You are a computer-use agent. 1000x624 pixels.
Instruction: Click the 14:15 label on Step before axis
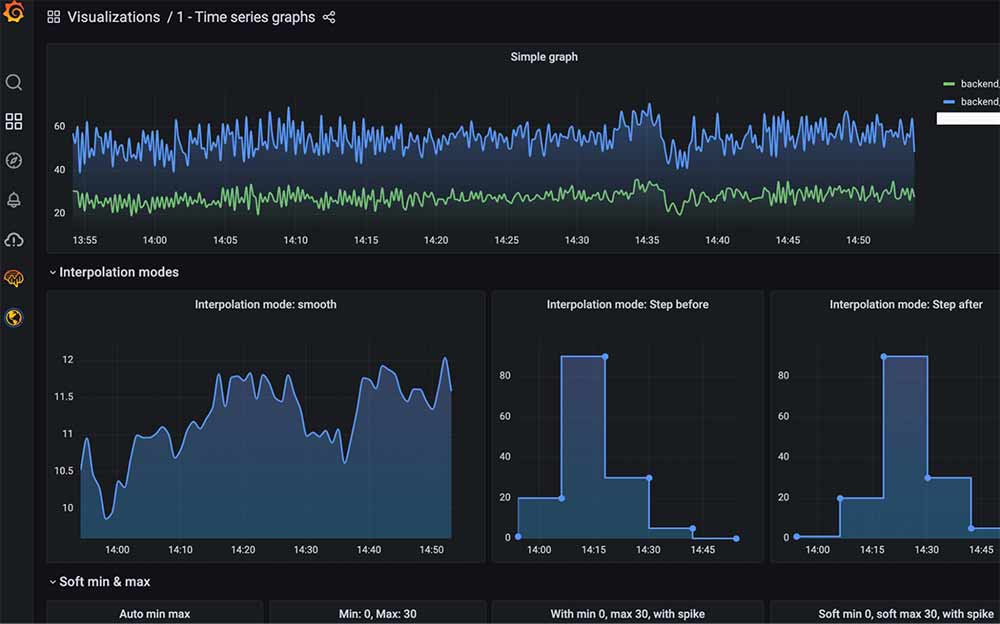594,549
